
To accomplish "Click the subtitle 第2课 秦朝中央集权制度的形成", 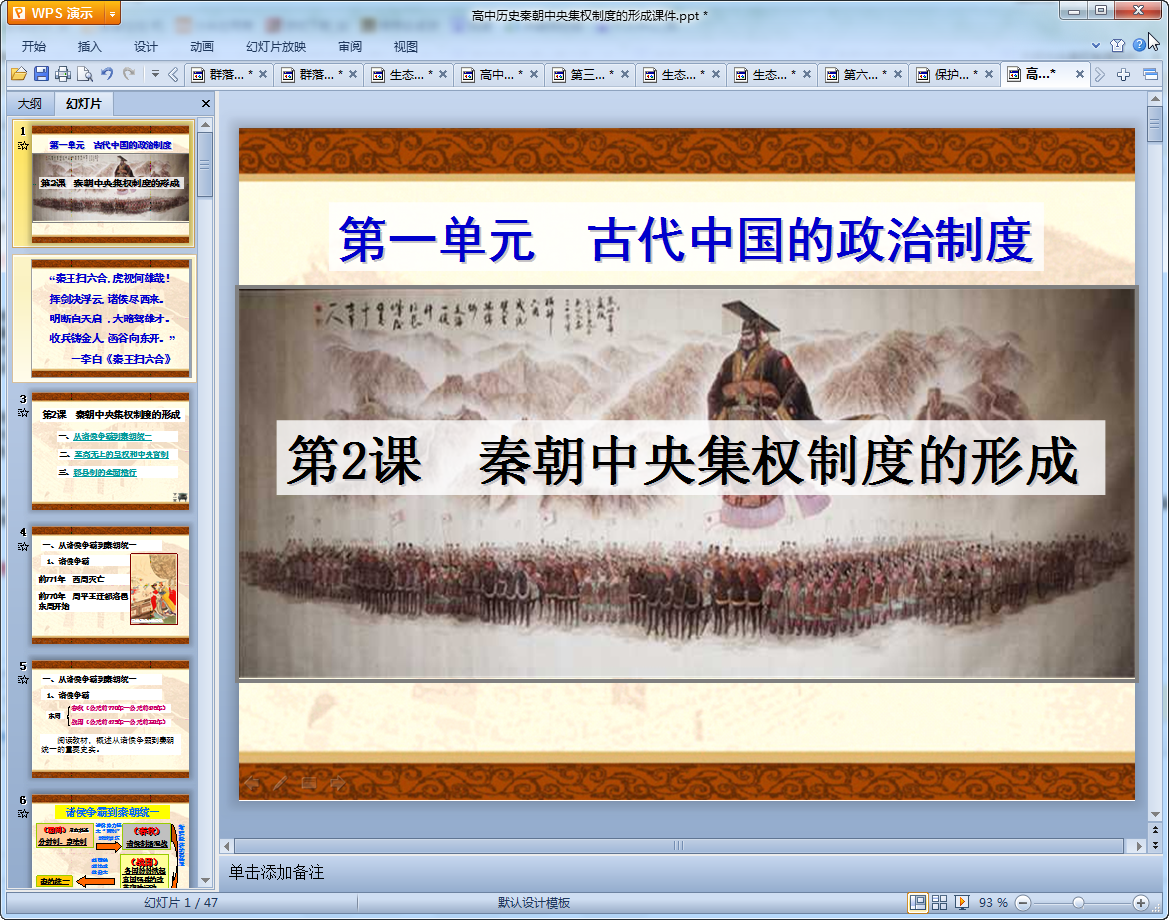I will click(683, 460).
